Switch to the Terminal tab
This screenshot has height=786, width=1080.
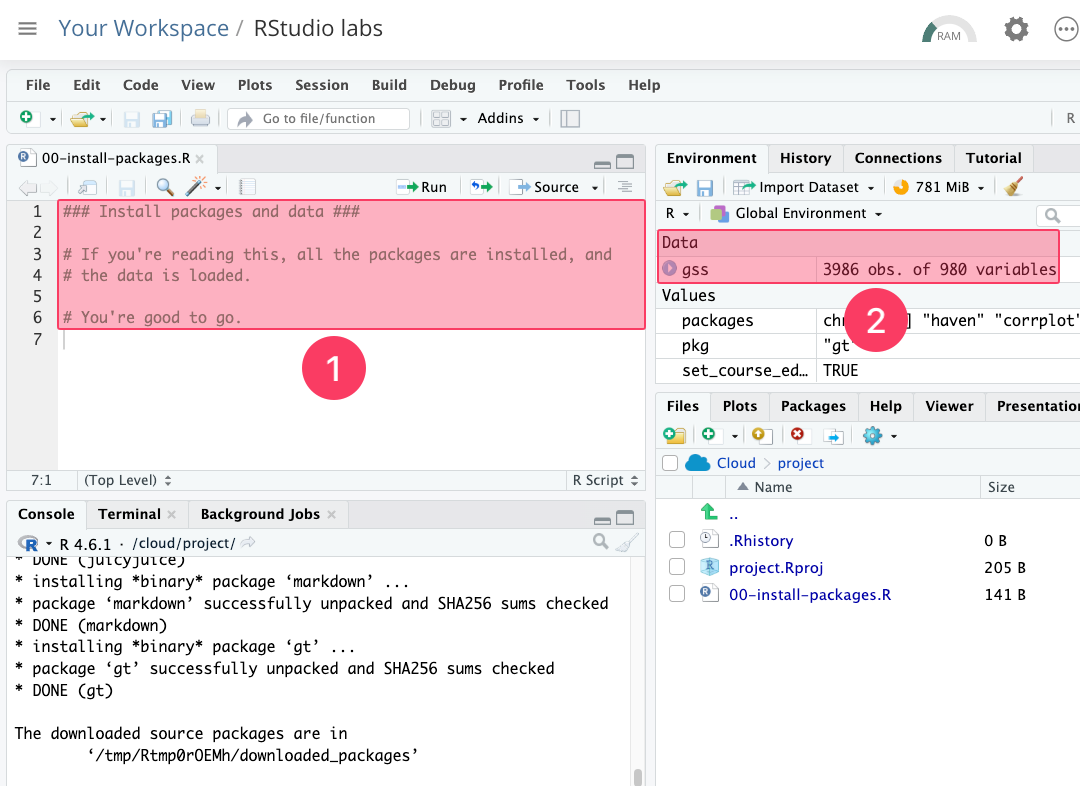pos(129,514)
